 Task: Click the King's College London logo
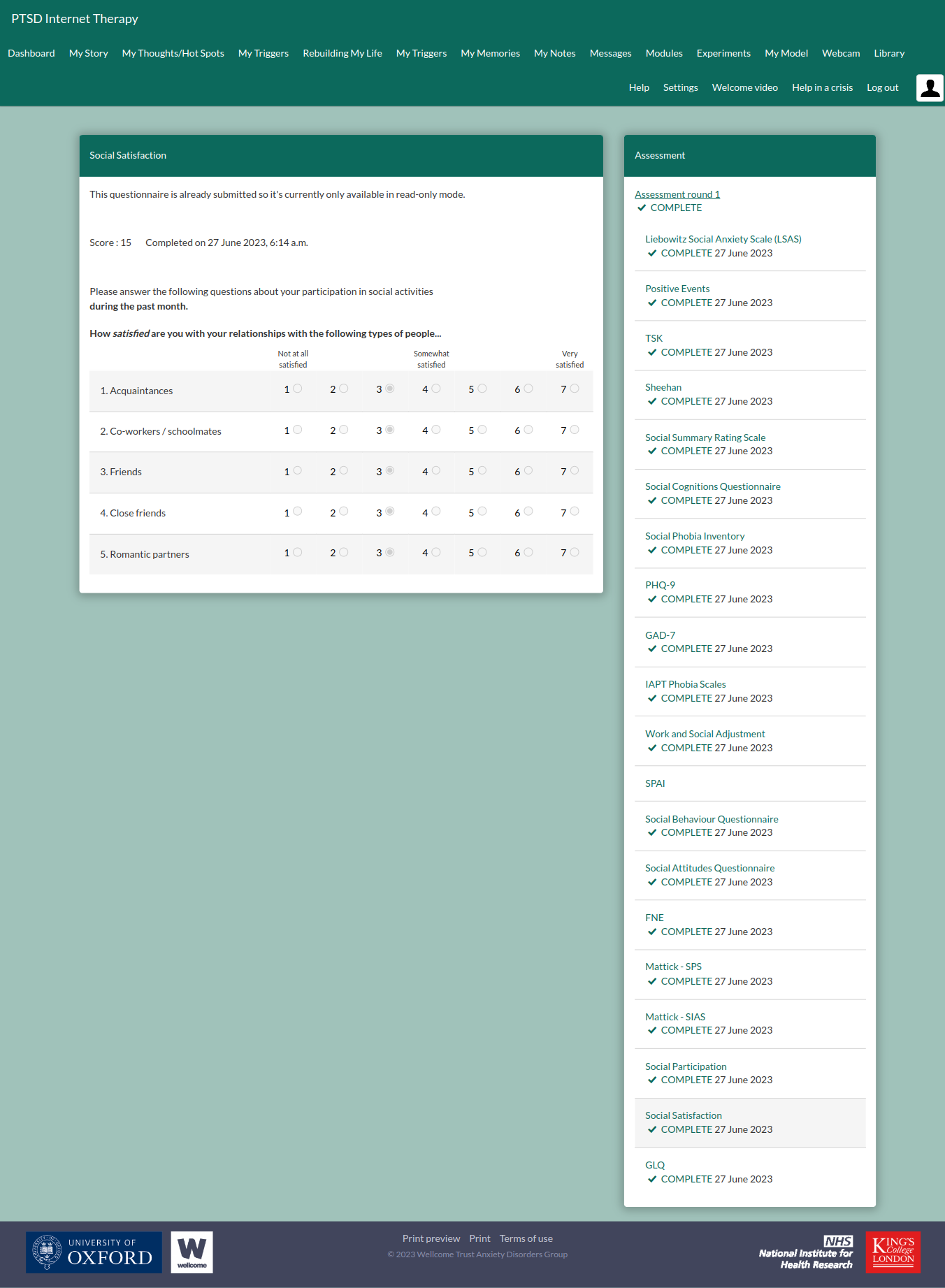point(893,1252)
